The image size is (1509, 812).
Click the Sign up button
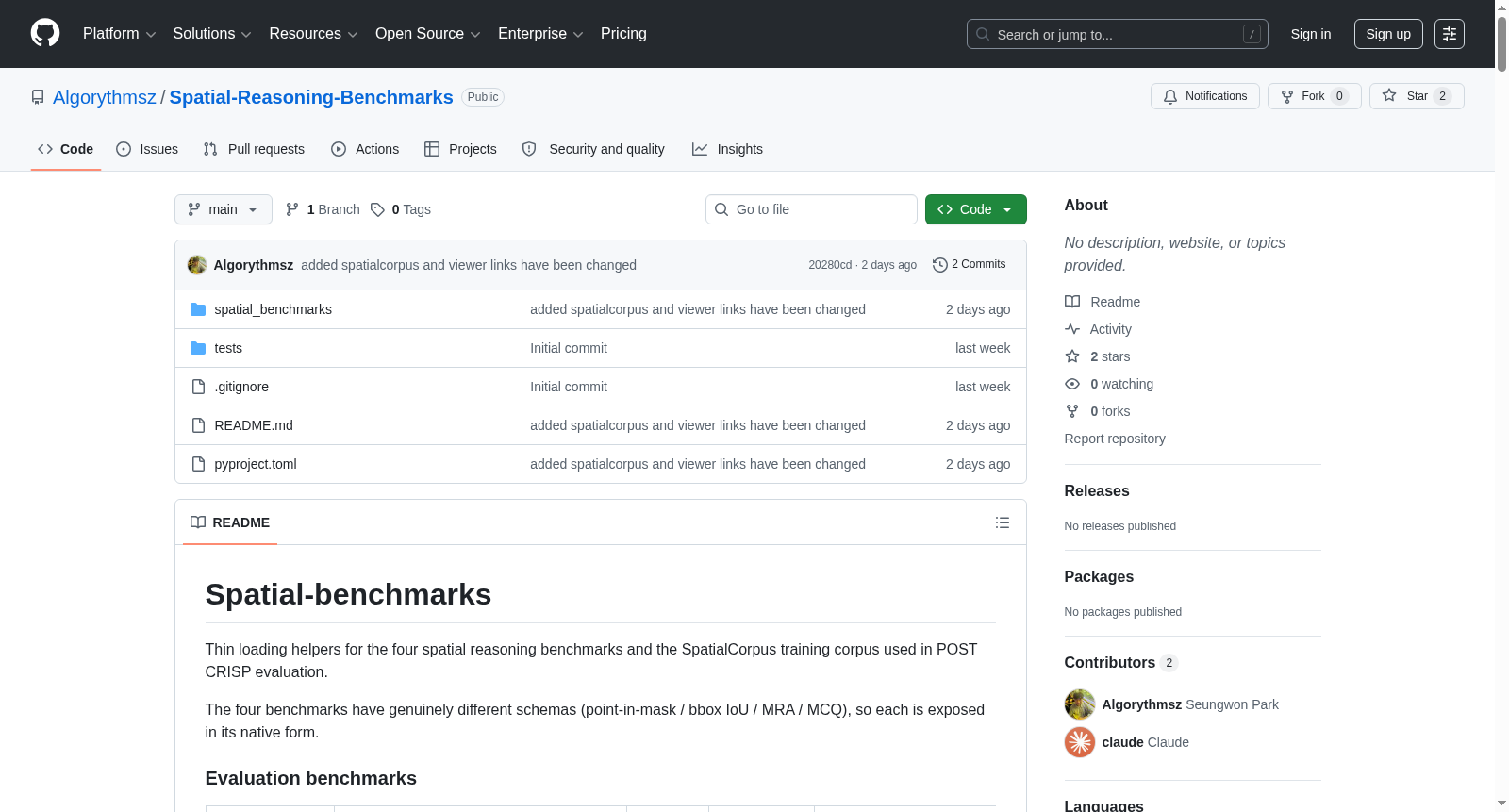tap(1388, 34)
